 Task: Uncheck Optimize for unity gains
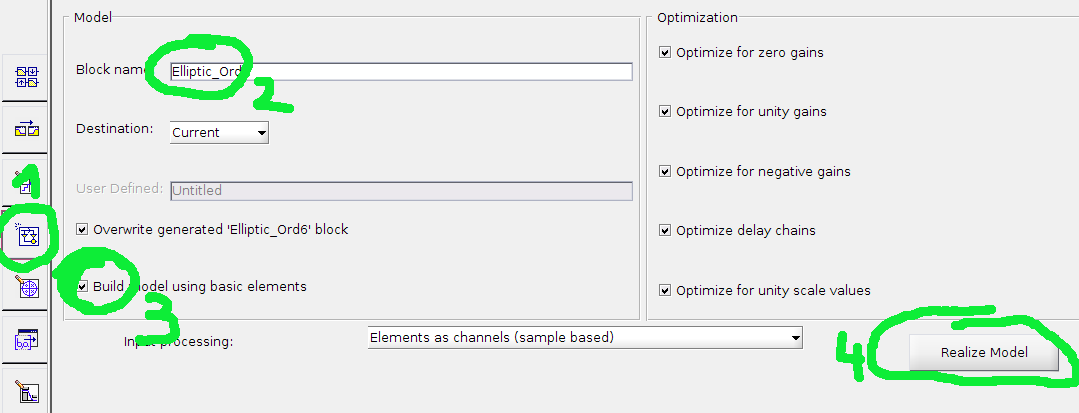coord(665,111)
